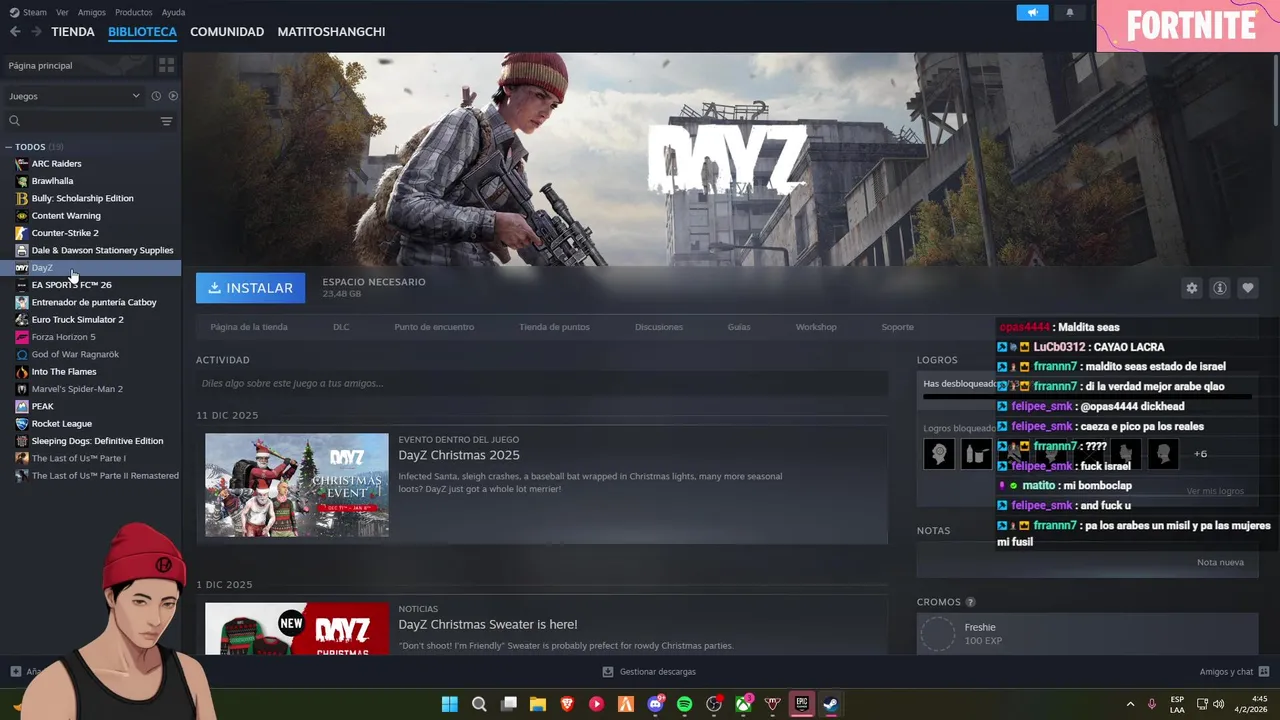Open the Productos menu
1280x720 pixels.
pyautogui.click(x=134, y=12)
